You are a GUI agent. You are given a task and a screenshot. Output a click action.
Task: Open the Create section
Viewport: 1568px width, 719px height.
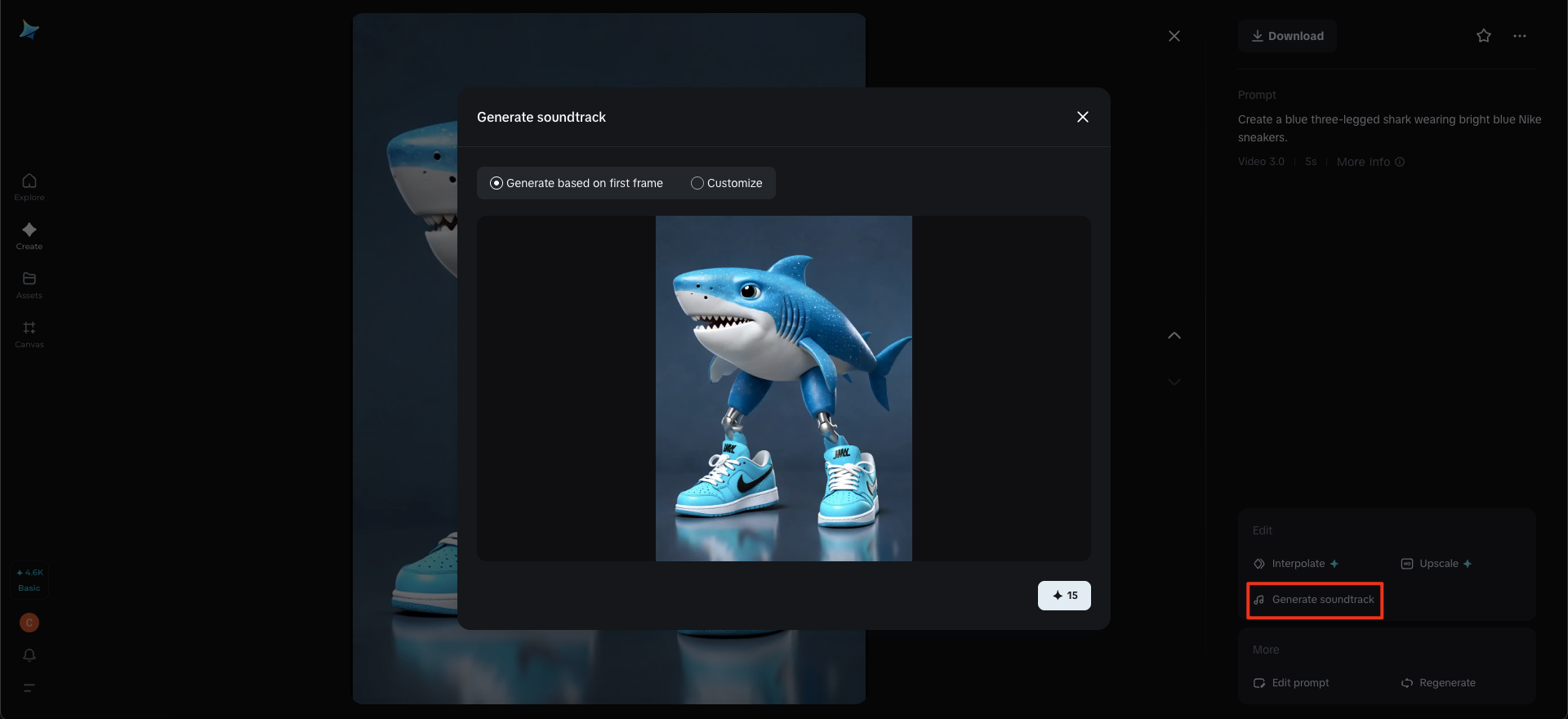click(x=29, y=236)
